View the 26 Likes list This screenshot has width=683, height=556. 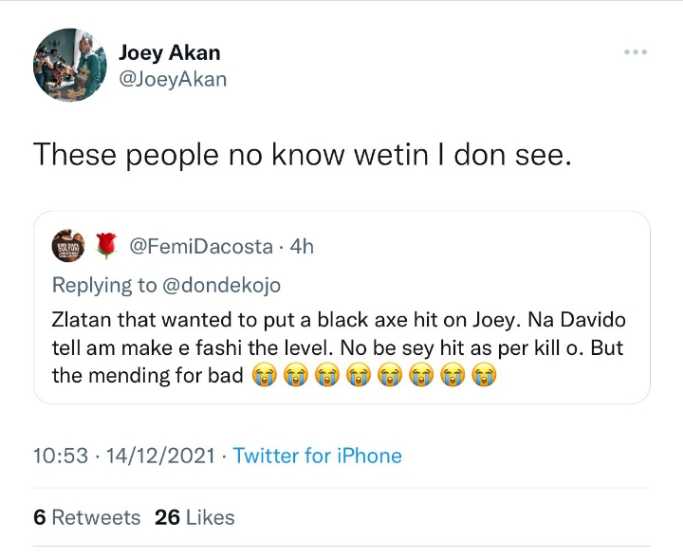(x=195, y=517)
